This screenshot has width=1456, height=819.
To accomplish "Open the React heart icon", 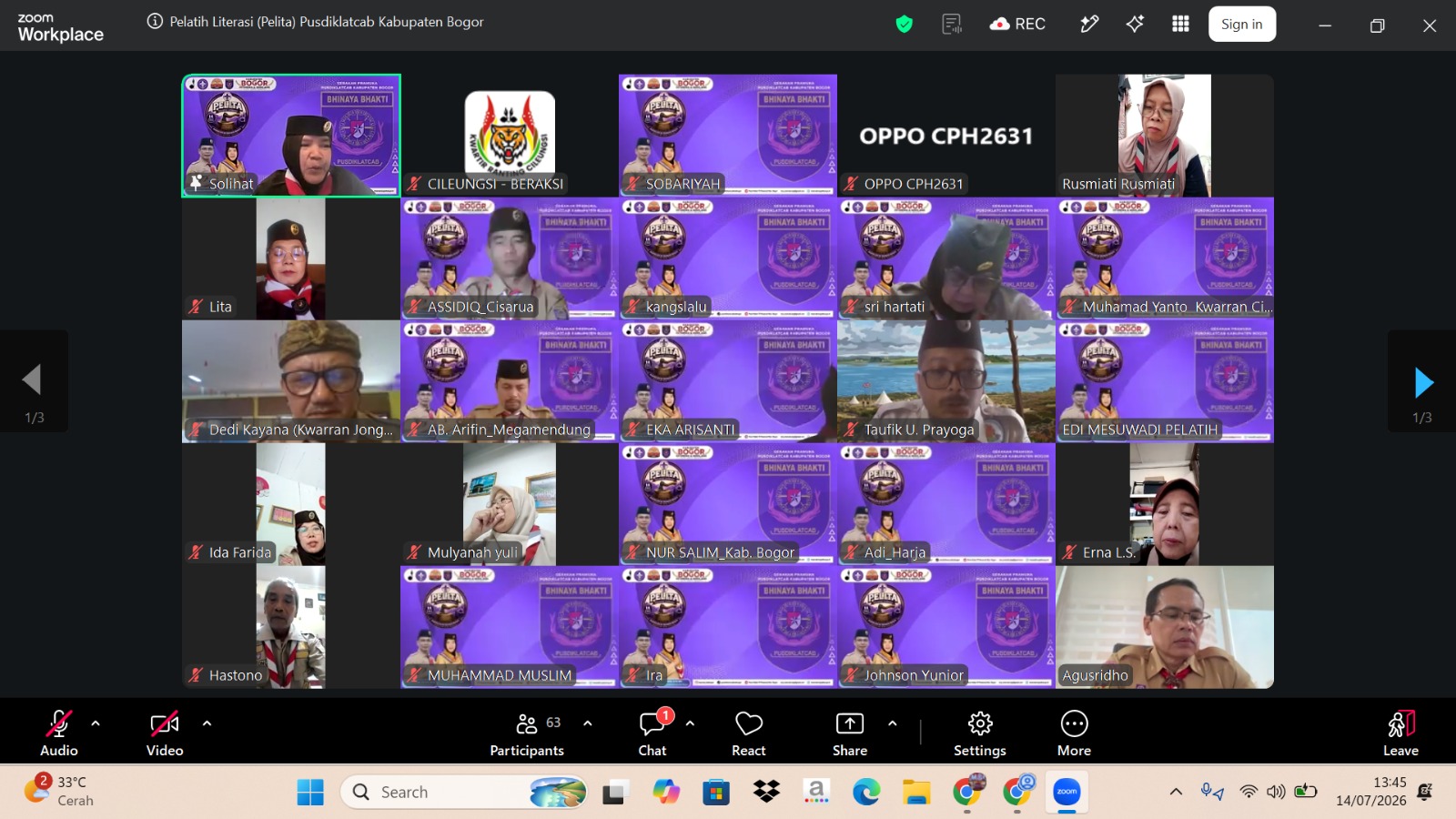I will click(748, 733).
